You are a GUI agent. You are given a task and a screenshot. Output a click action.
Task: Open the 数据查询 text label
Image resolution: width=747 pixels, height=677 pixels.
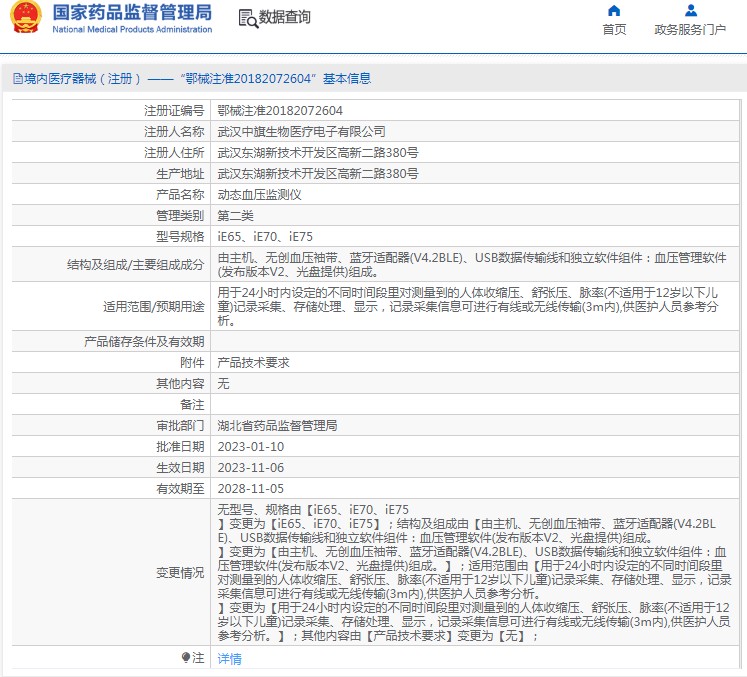tap(285, 18)
